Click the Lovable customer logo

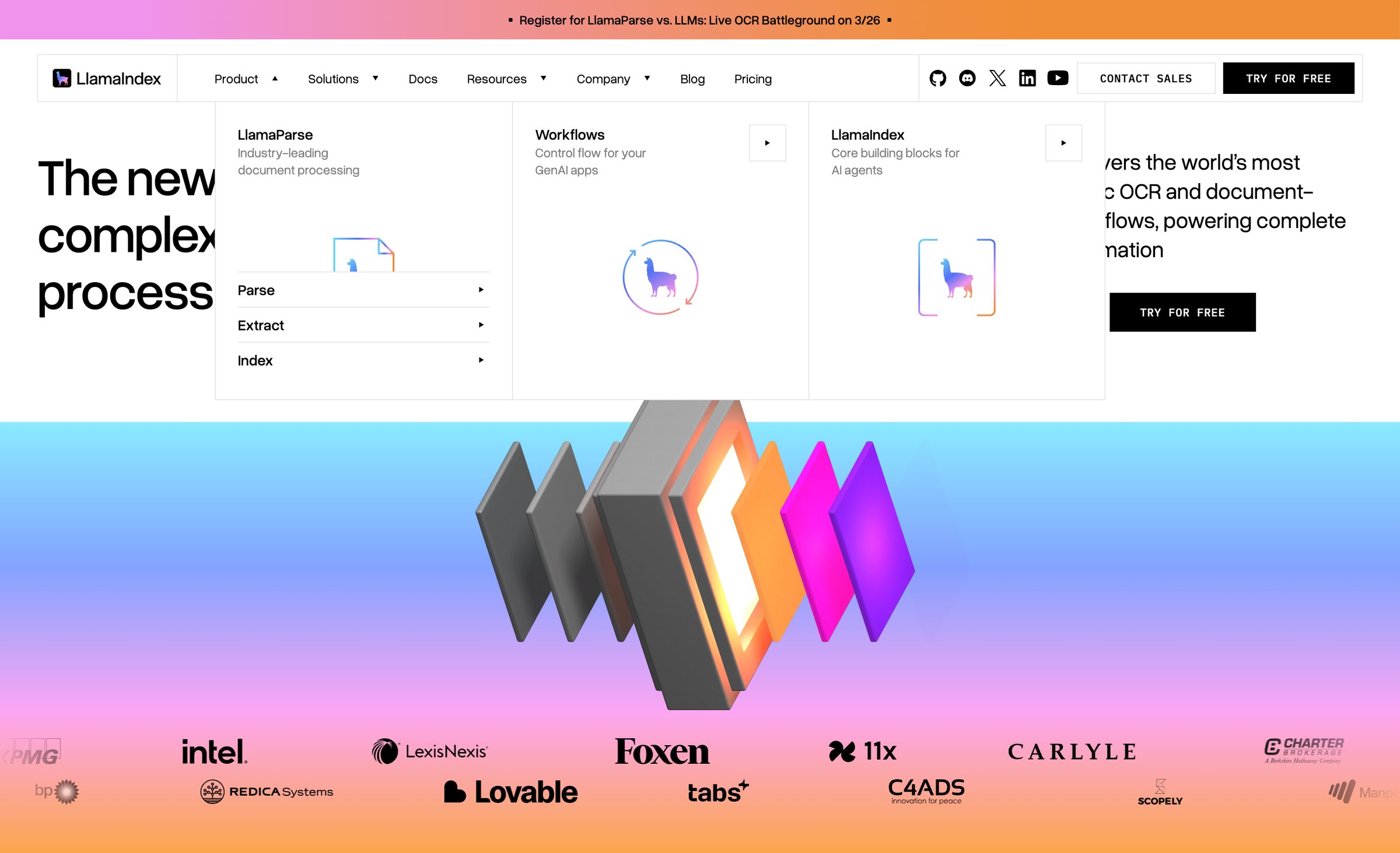[510, 792]
